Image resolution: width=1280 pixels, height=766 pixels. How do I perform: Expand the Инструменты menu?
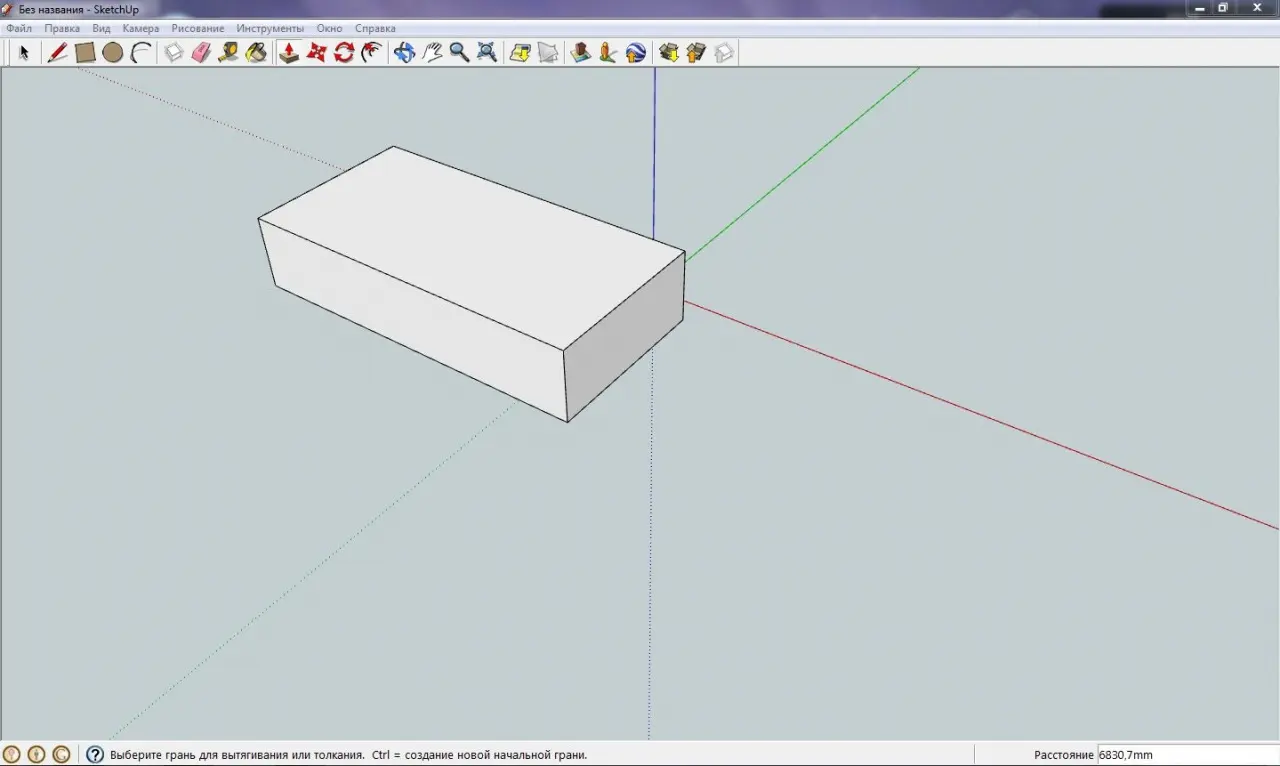(x=270, y=28)
